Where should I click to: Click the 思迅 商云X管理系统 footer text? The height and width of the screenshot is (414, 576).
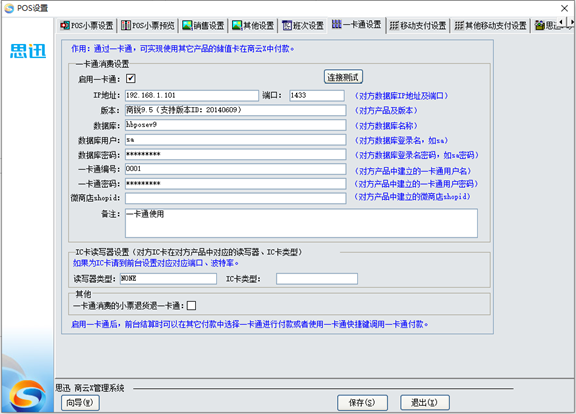point(90,388)
